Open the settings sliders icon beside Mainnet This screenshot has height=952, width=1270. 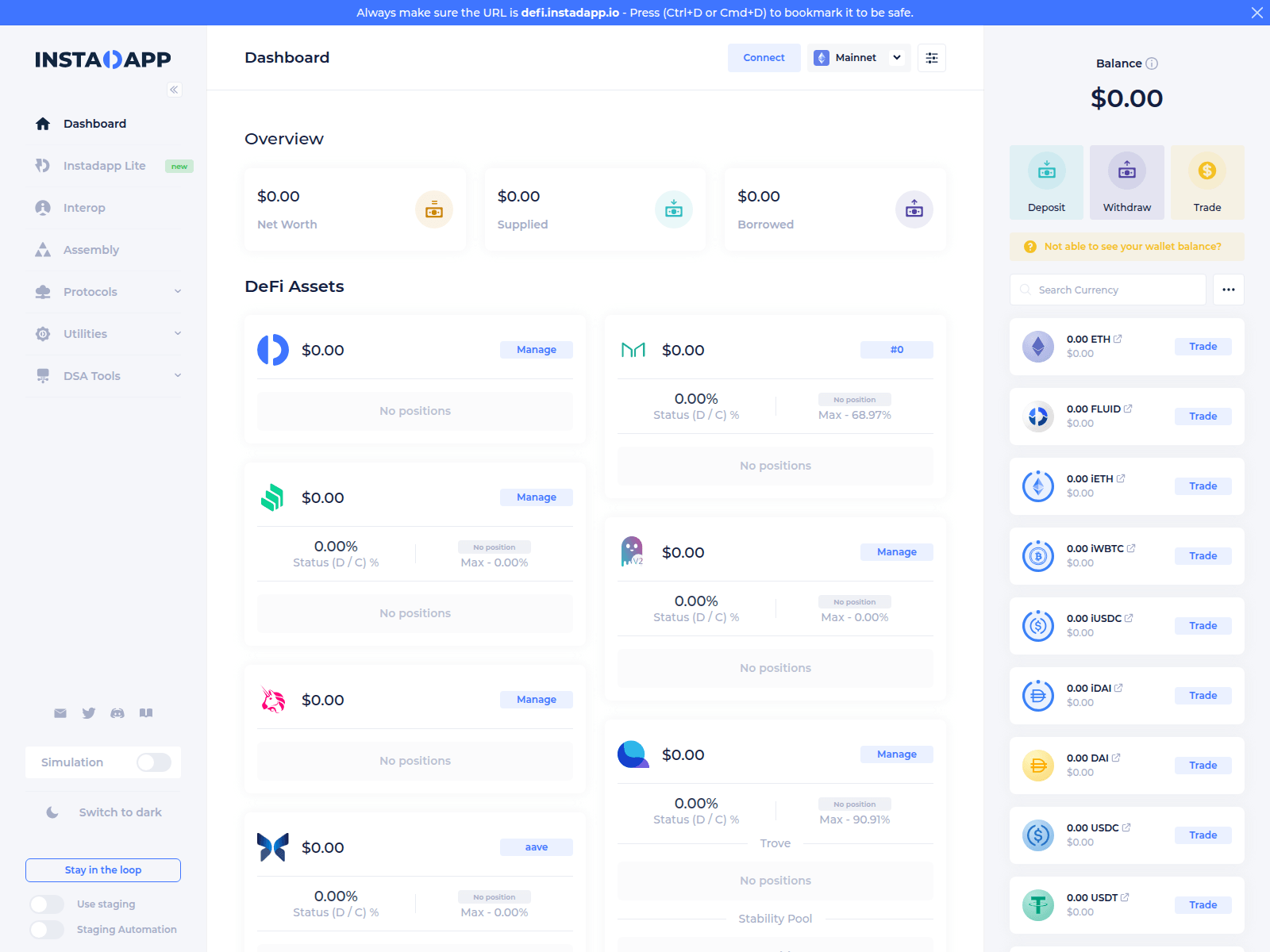point(932,58)
